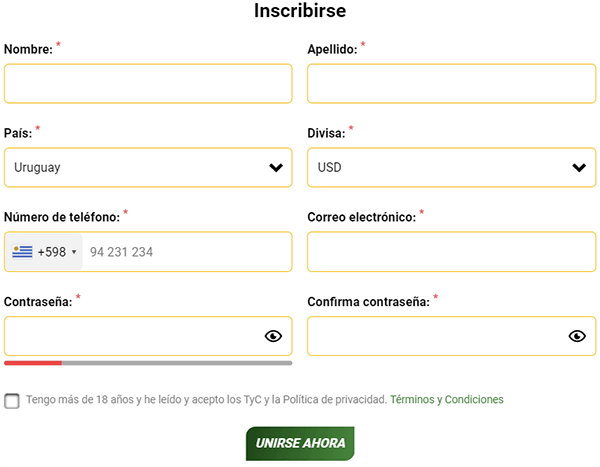
Task: Expand the Divisa currency dropdown arrow
Action: click(578, 168)
